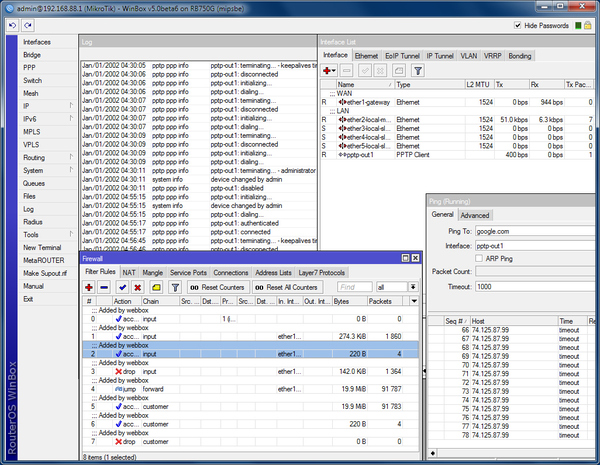Add a new firewall rule with red plus
The height and width of the screenshot is (465, 600).
tap(90, 286)
